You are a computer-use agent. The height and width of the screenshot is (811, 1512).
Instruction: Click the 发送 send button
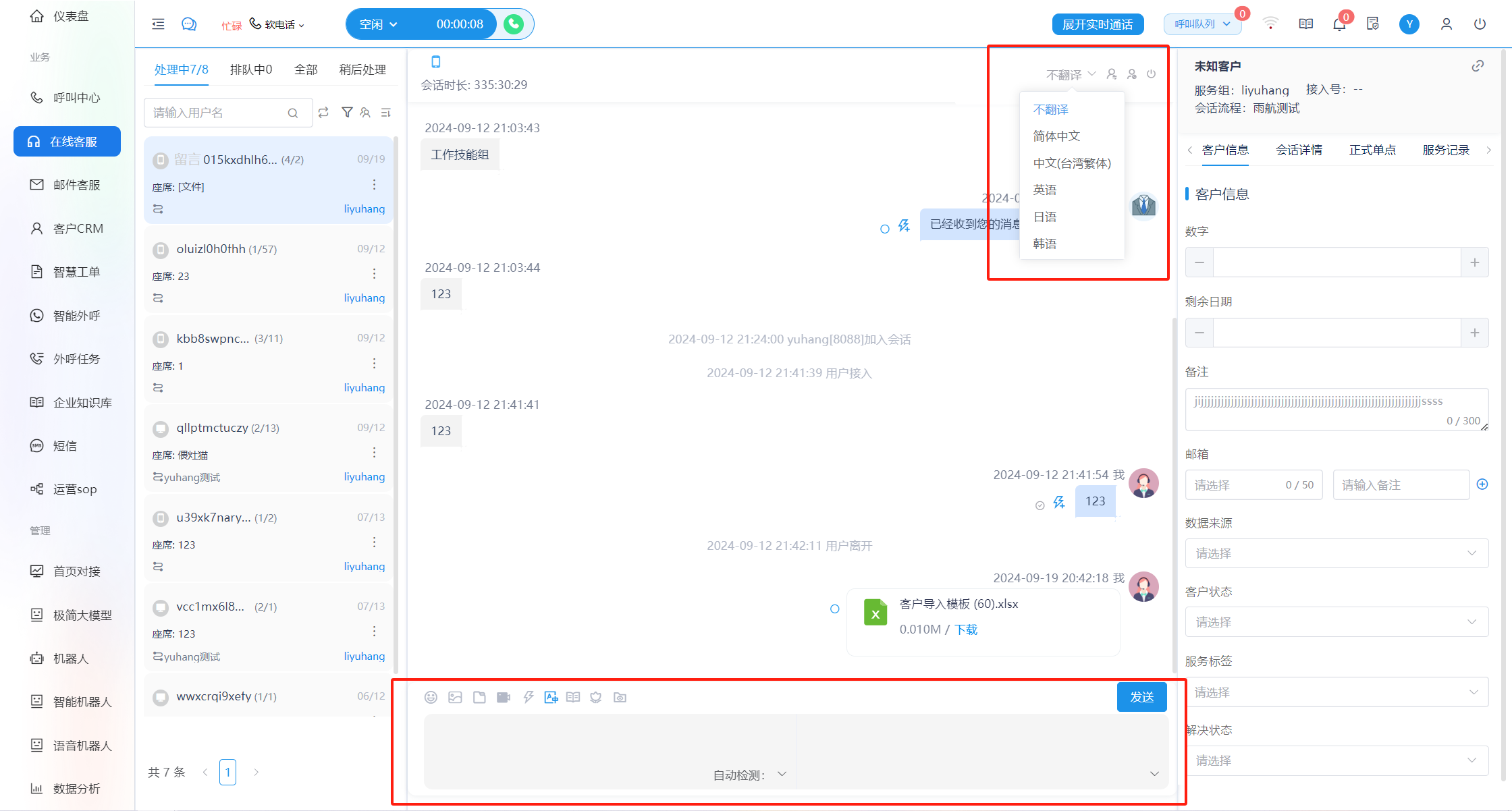point(1141,697)
